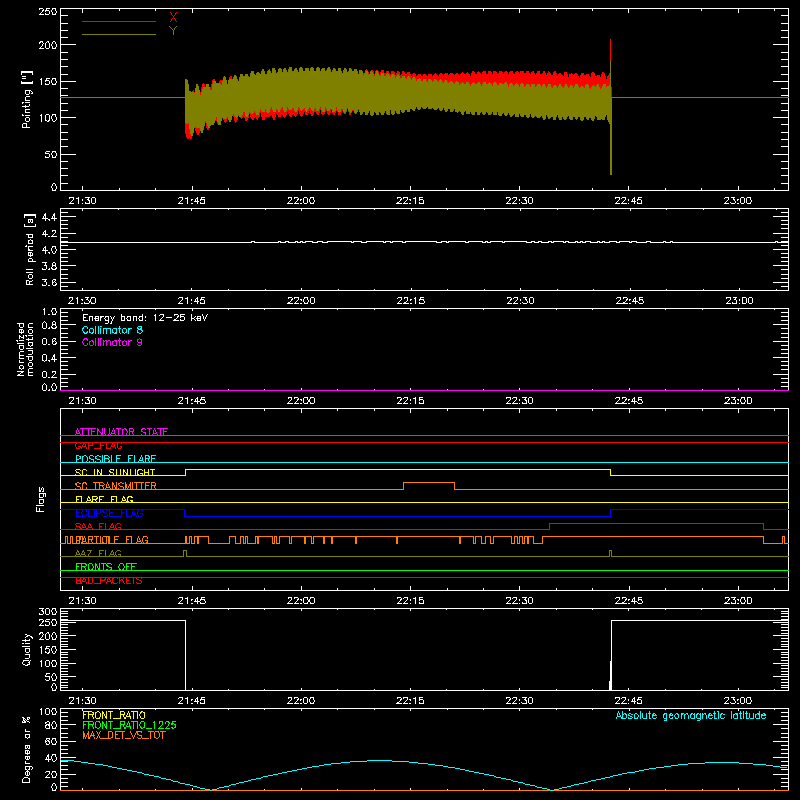
Task: Click the 0.4 tick on modulation axis
Action: pyautogui.click(x=49, y=358)
